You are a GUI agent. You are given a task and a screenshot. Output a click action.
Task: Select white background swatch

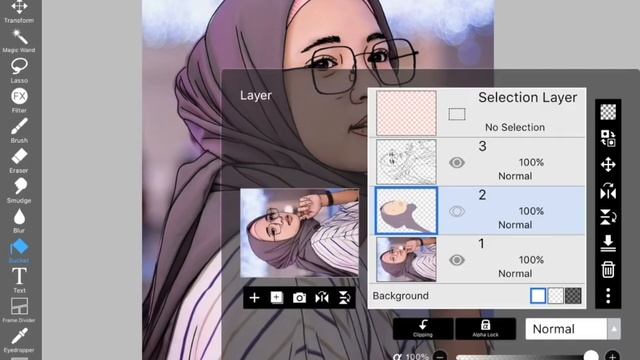538,296
